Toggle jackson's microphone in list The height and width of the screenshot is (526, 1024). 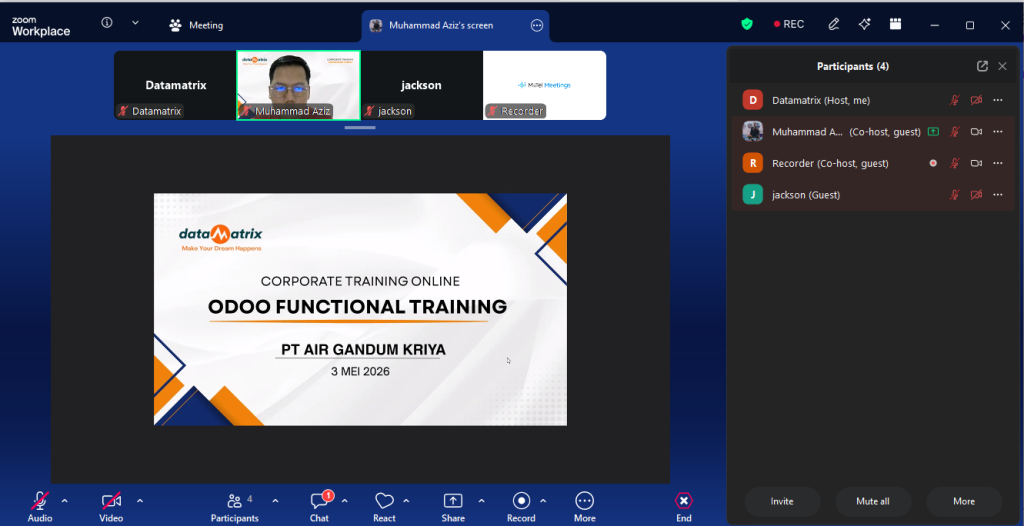954,195
